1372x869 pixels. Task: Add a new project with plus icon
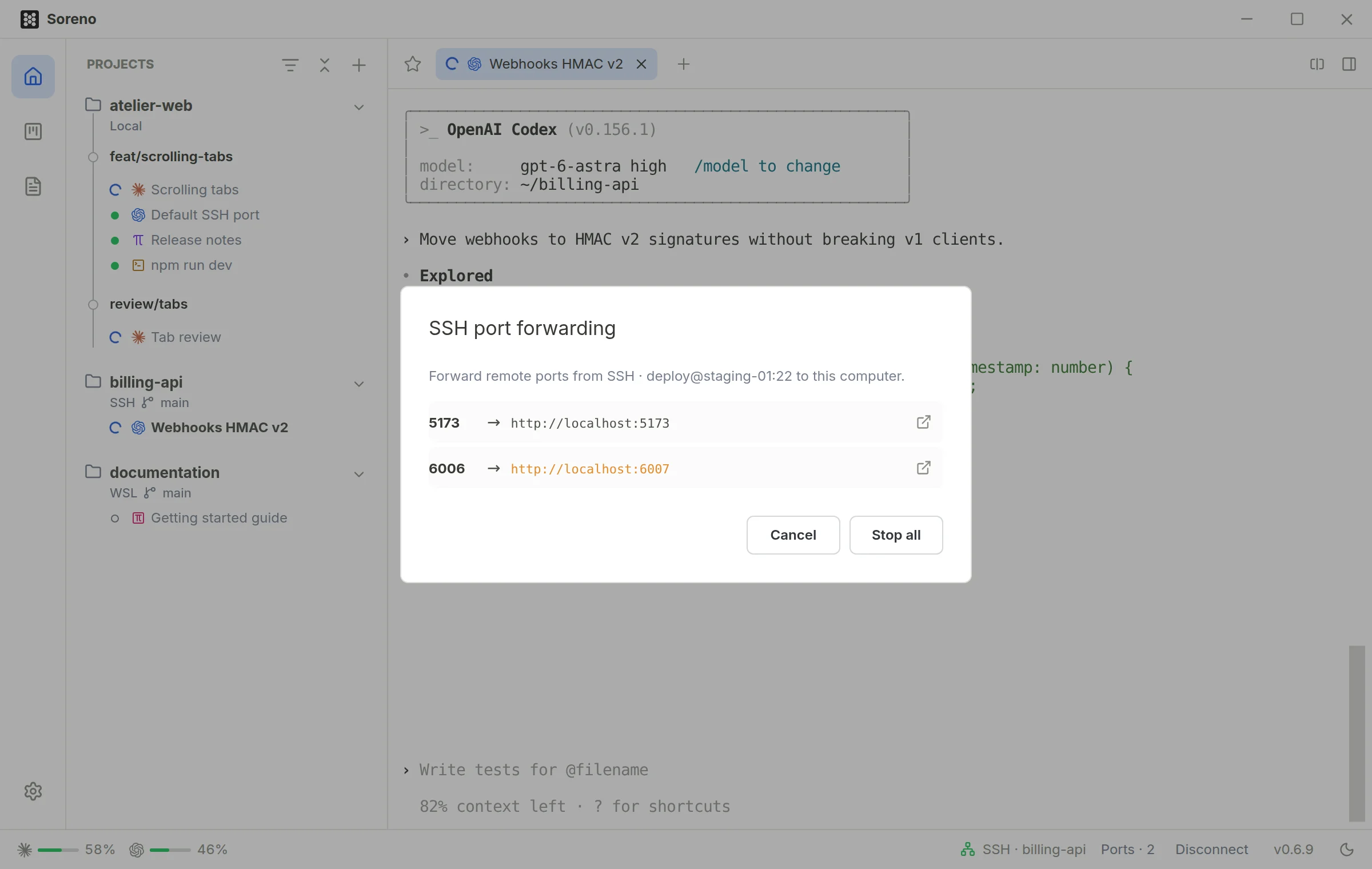pos(359,65)
